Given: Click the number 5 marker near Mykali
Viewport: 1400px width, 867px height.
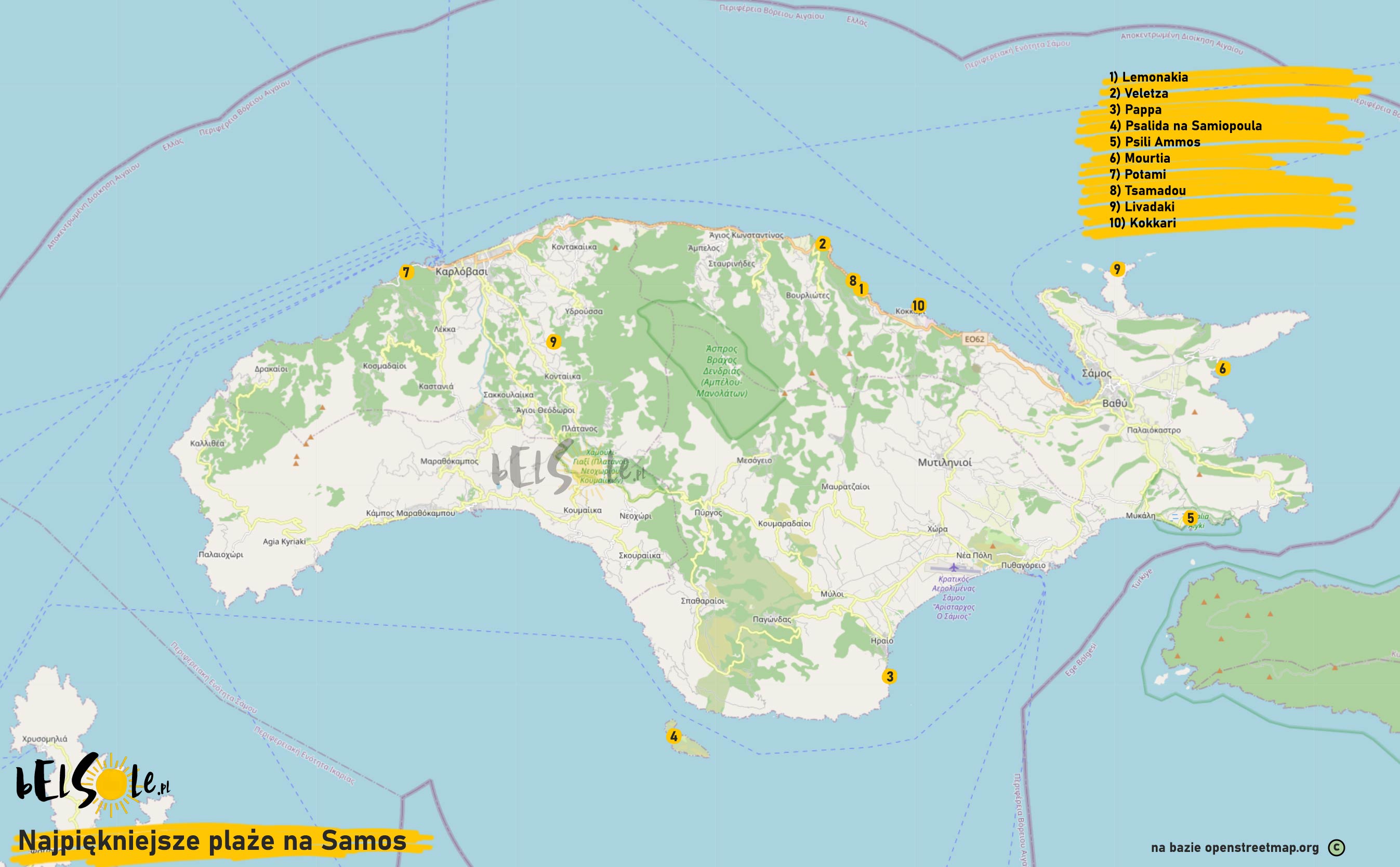Looking at the screenshot, I should click(x=1190, y=518).
